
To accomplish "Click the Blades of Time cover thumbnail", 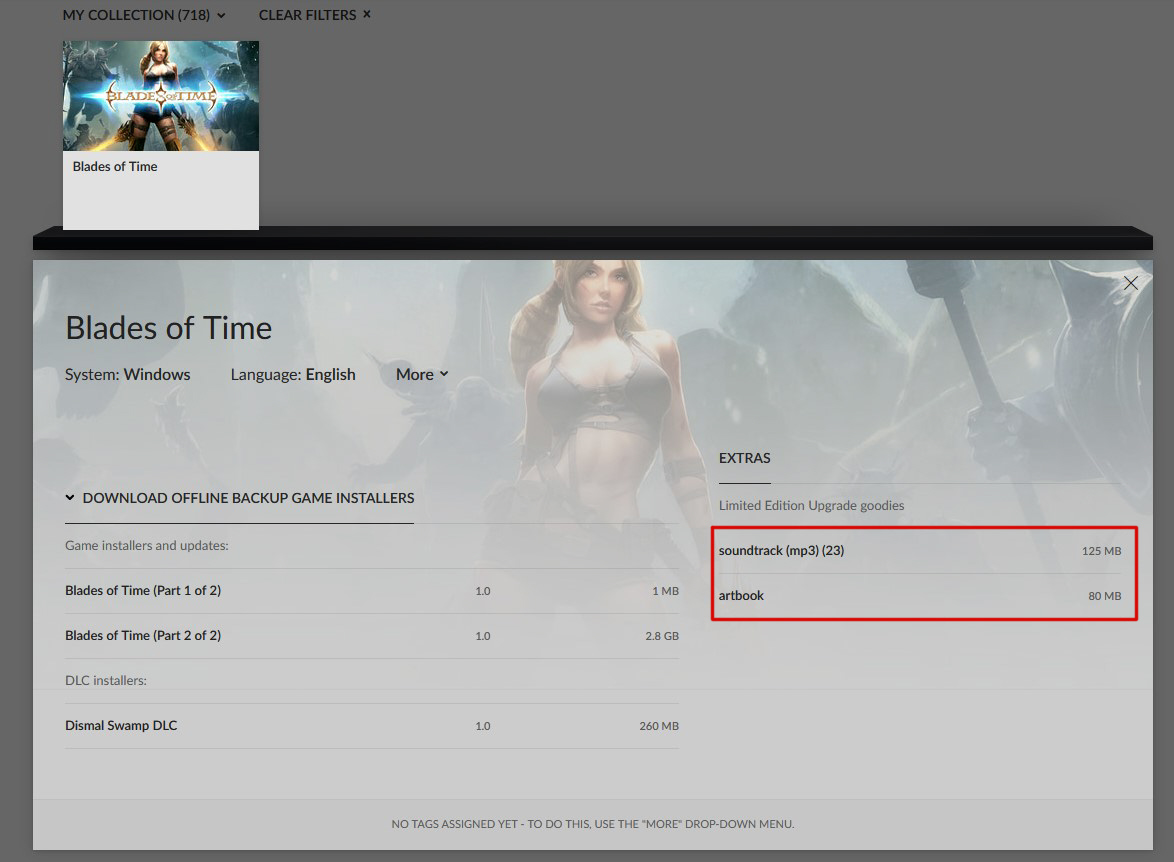I will 161,96.
